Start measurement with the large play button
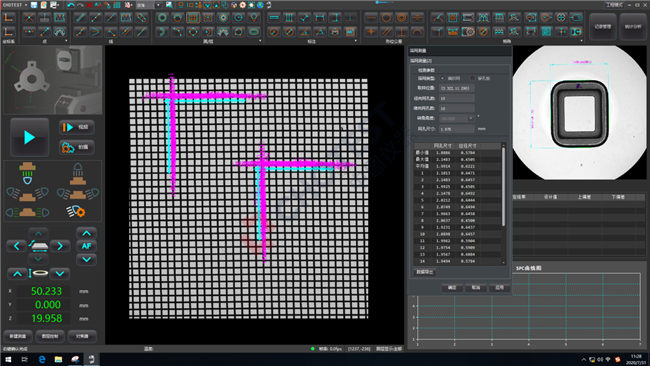Viewport: 650px width, 366px height. [29, 137]
